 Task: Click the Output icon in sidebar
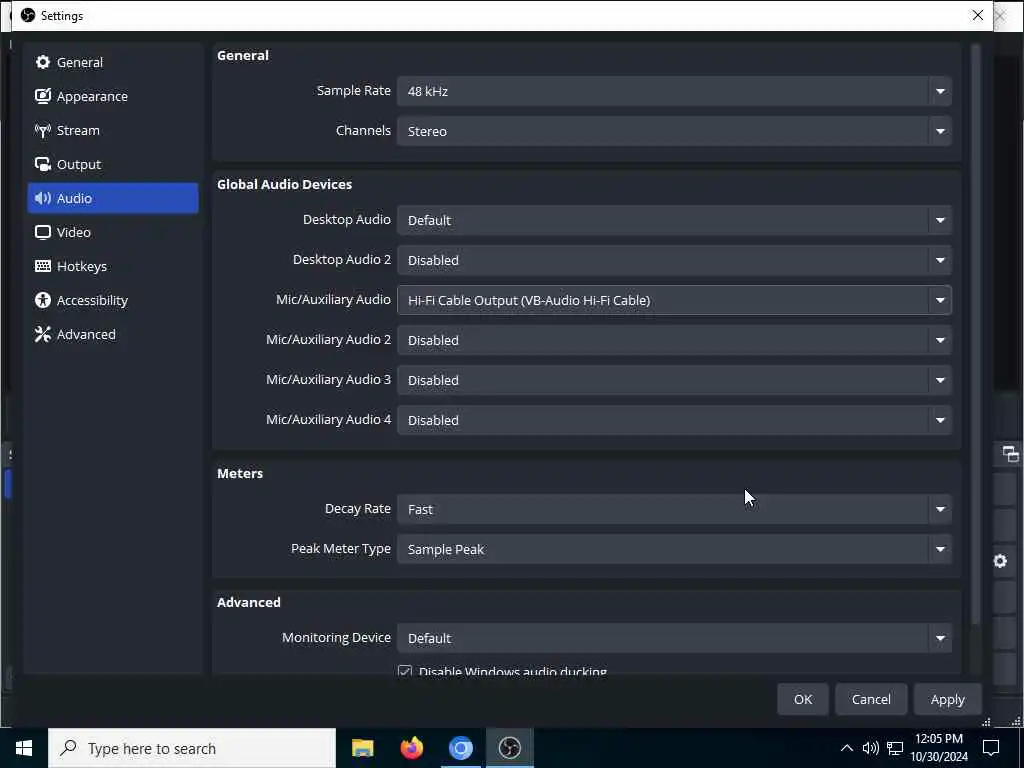click(x=43, y=164)
